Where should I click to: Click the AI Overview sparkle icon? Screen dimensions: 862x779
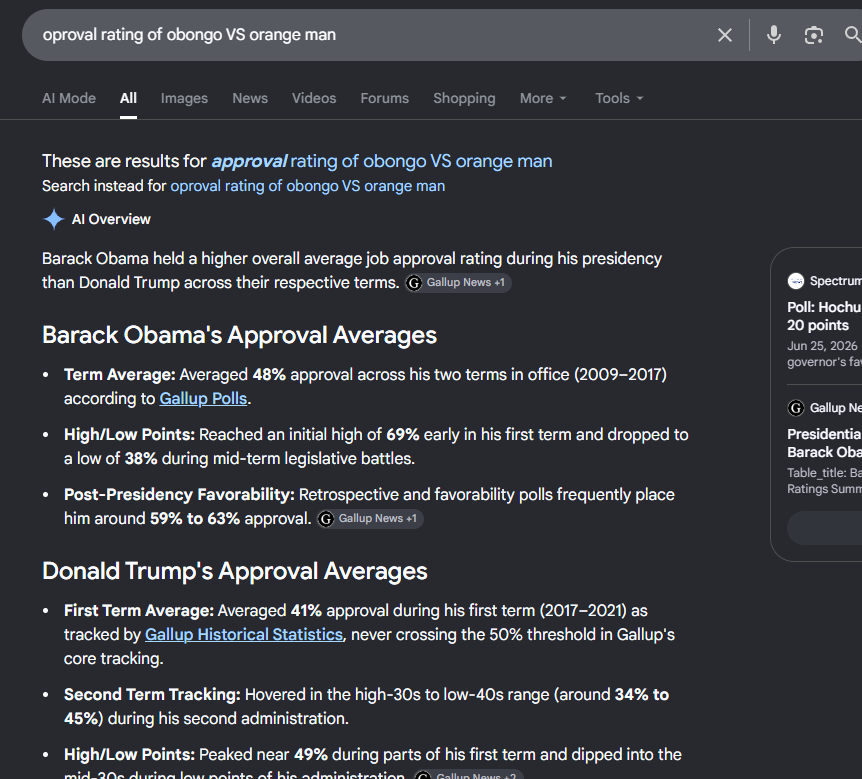click(53, 219)
